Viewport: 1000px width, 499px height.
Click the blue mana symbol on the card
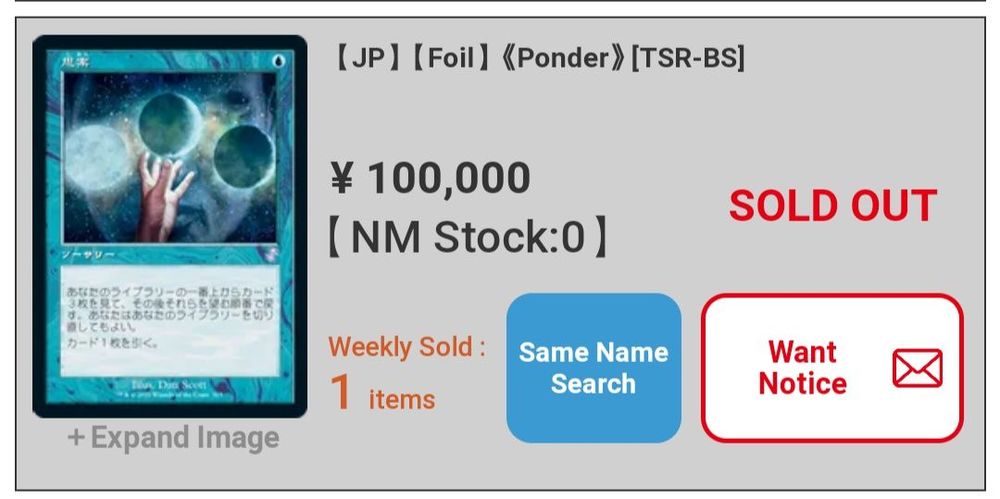click(x=278, y=62)
